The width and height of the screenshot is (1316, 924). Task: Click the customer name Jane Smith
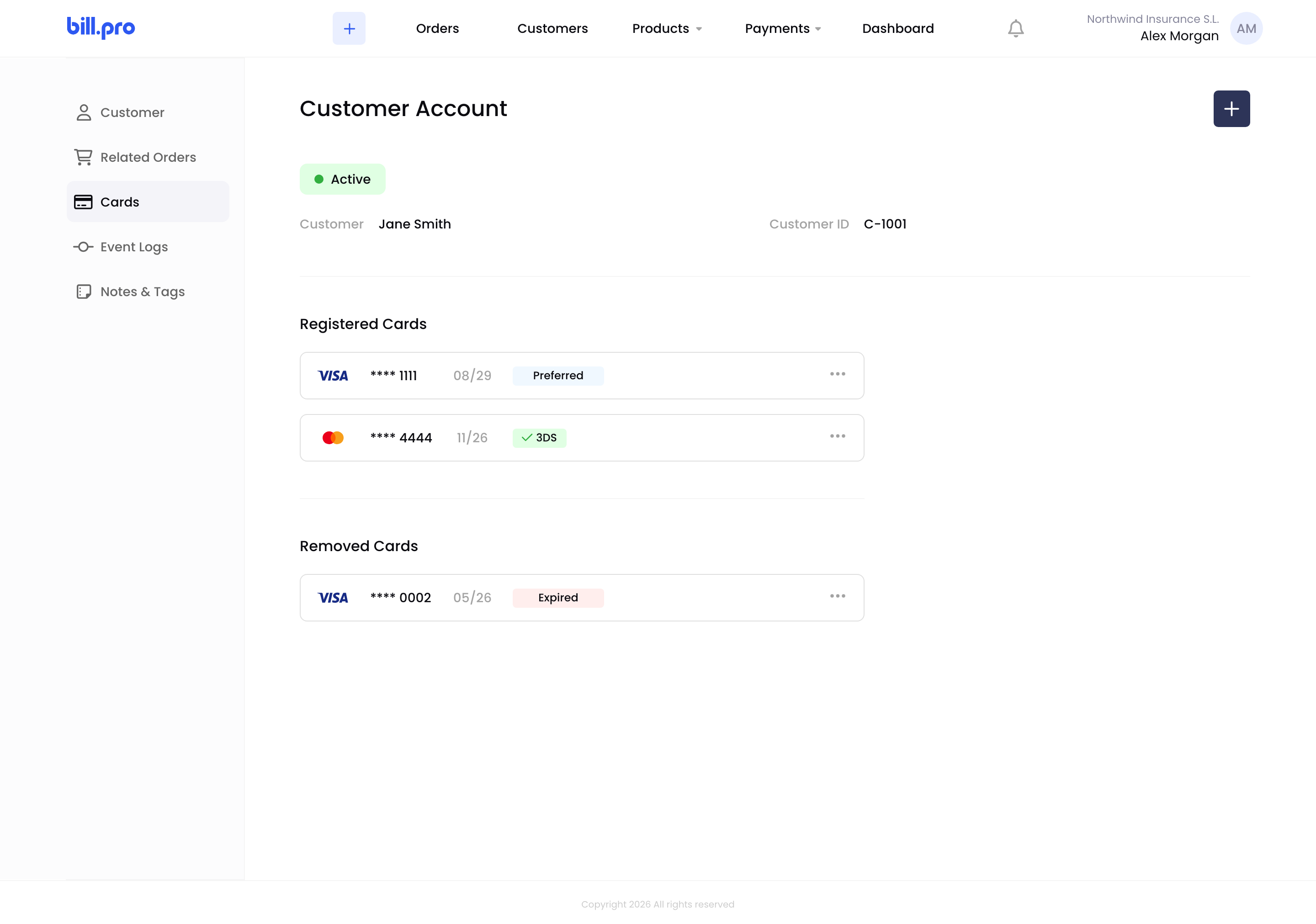[415, 224]
